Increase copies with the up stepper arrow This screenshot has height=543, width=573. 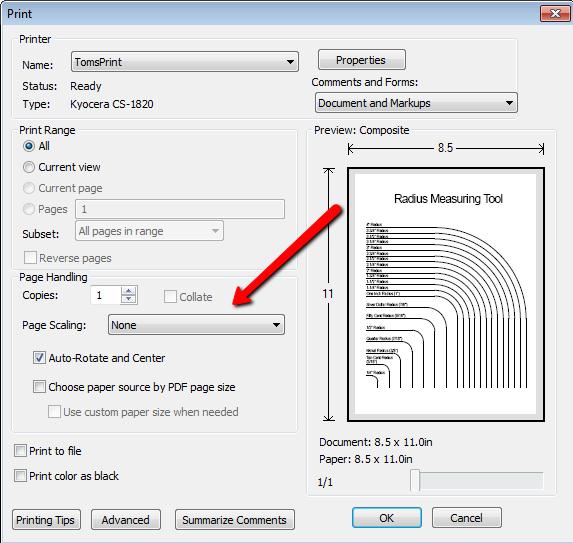(128, 291)
